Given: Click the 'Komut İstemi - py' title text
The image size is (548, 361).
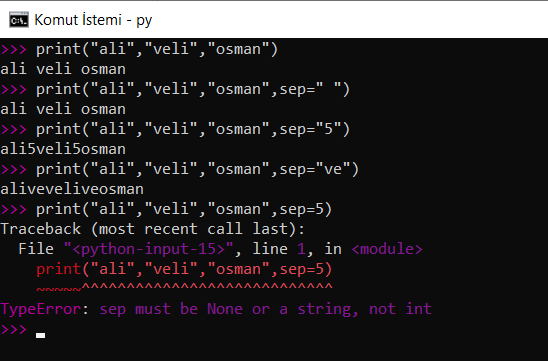Looking at the screenshot, I should pyautogui.click(x=93, y=20).
